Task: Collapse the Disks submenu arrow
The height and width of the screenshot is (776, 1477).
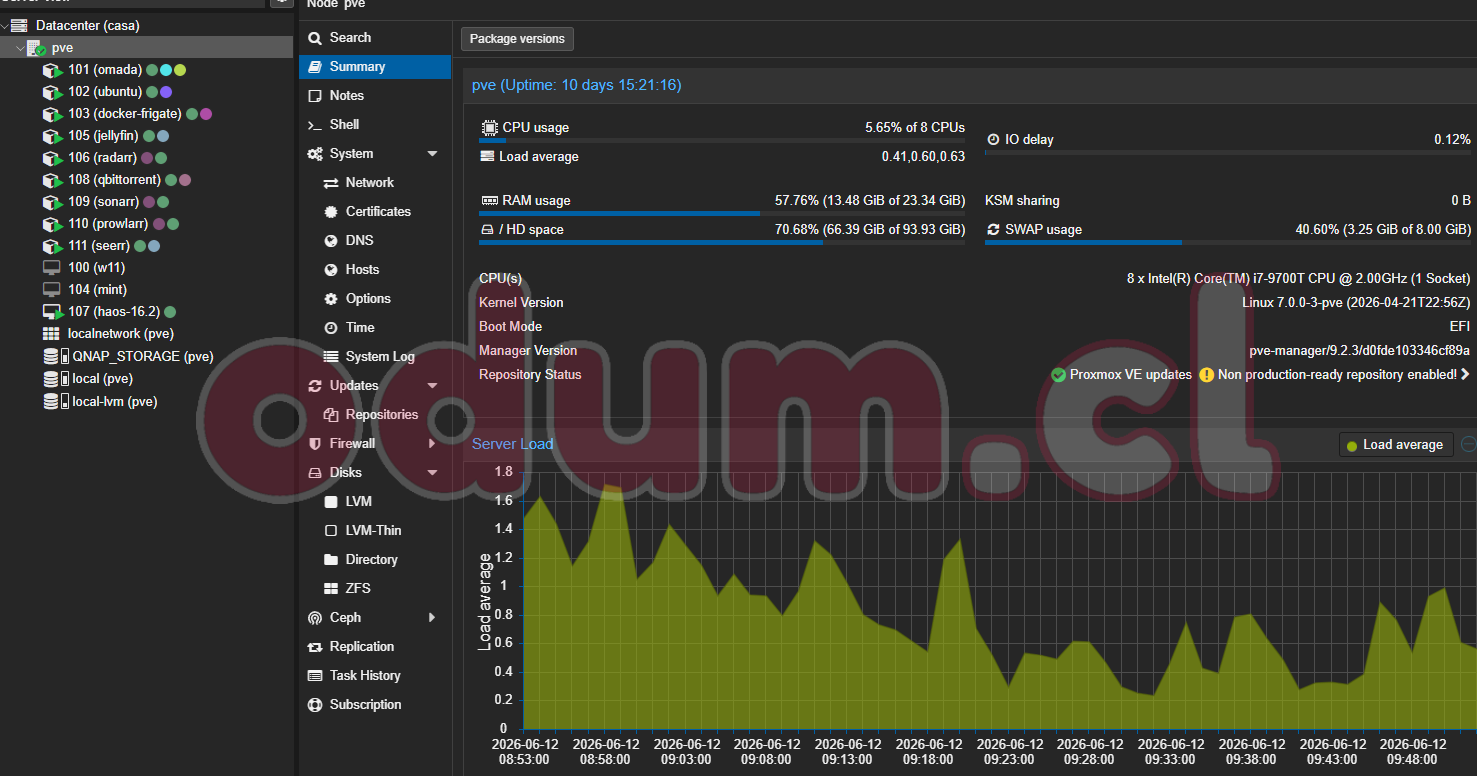Action: (432, 473)
